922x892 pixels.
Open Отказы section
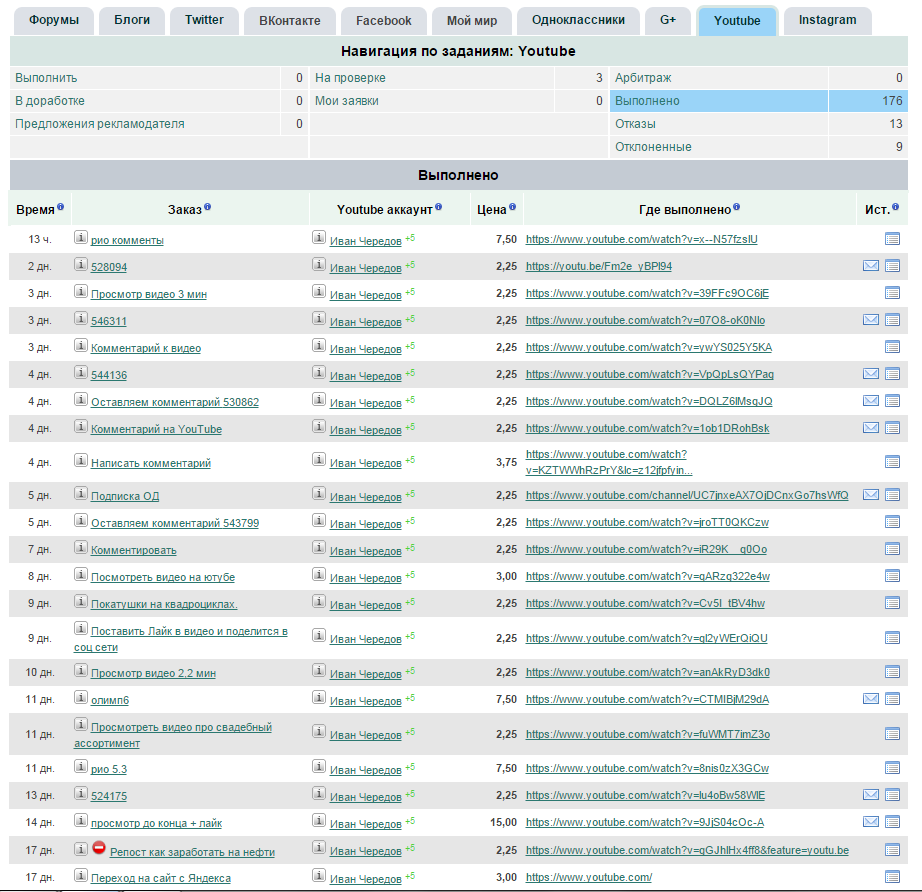click(x=636, y=123)
